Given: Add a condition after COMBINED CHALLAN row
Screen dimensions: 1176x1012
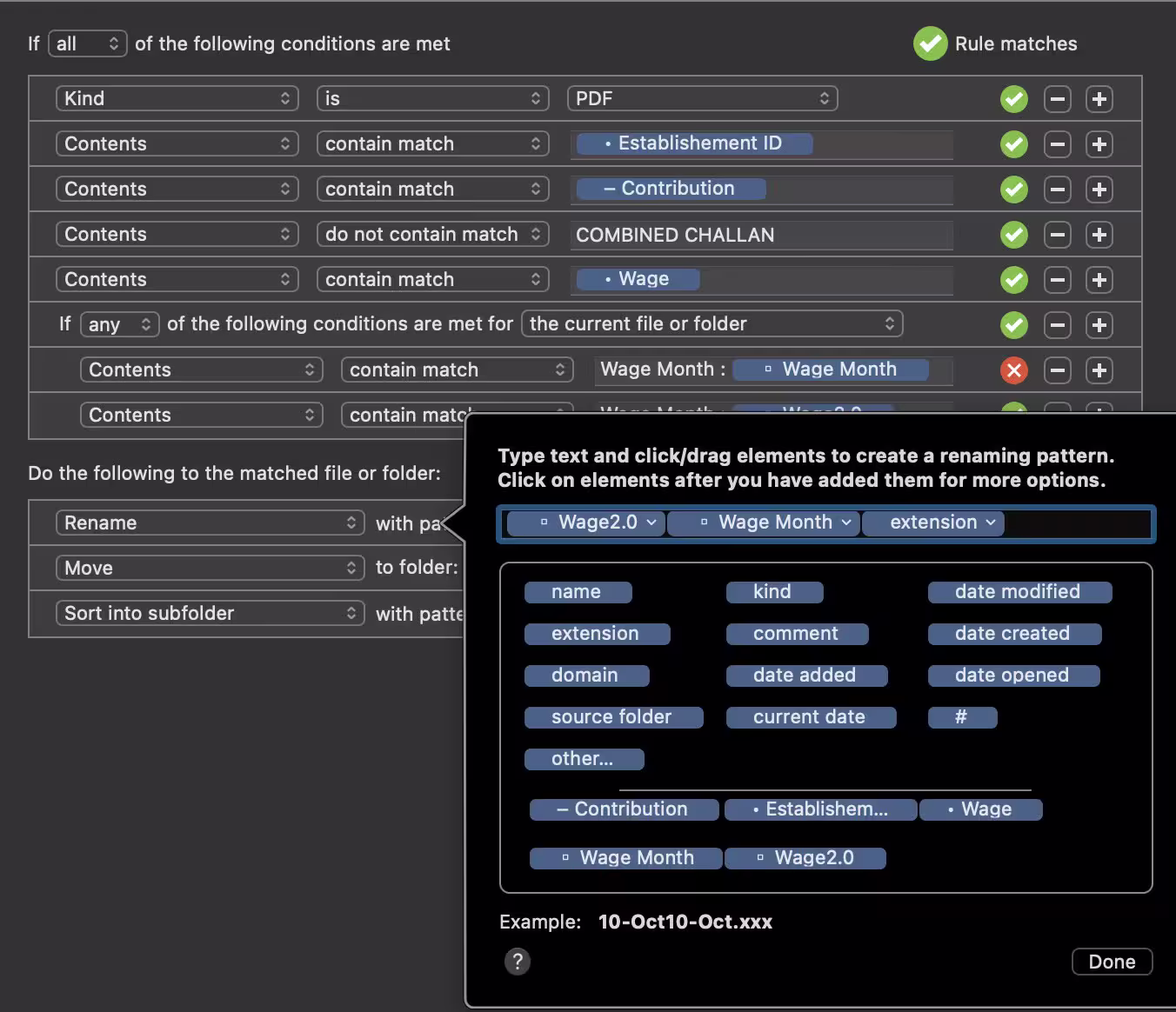Looking at the screenshot, I should [x=1099, y=235].
